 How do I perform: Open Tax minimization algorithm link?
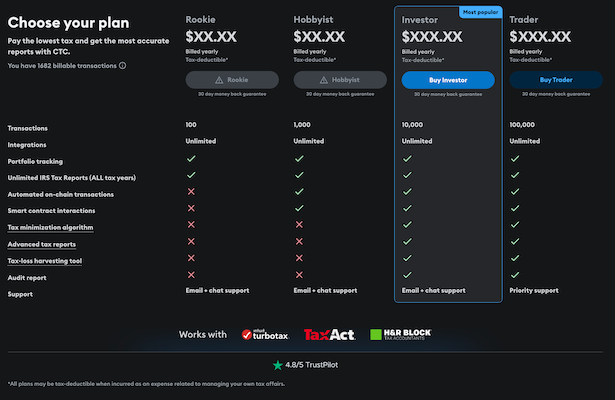50,227
